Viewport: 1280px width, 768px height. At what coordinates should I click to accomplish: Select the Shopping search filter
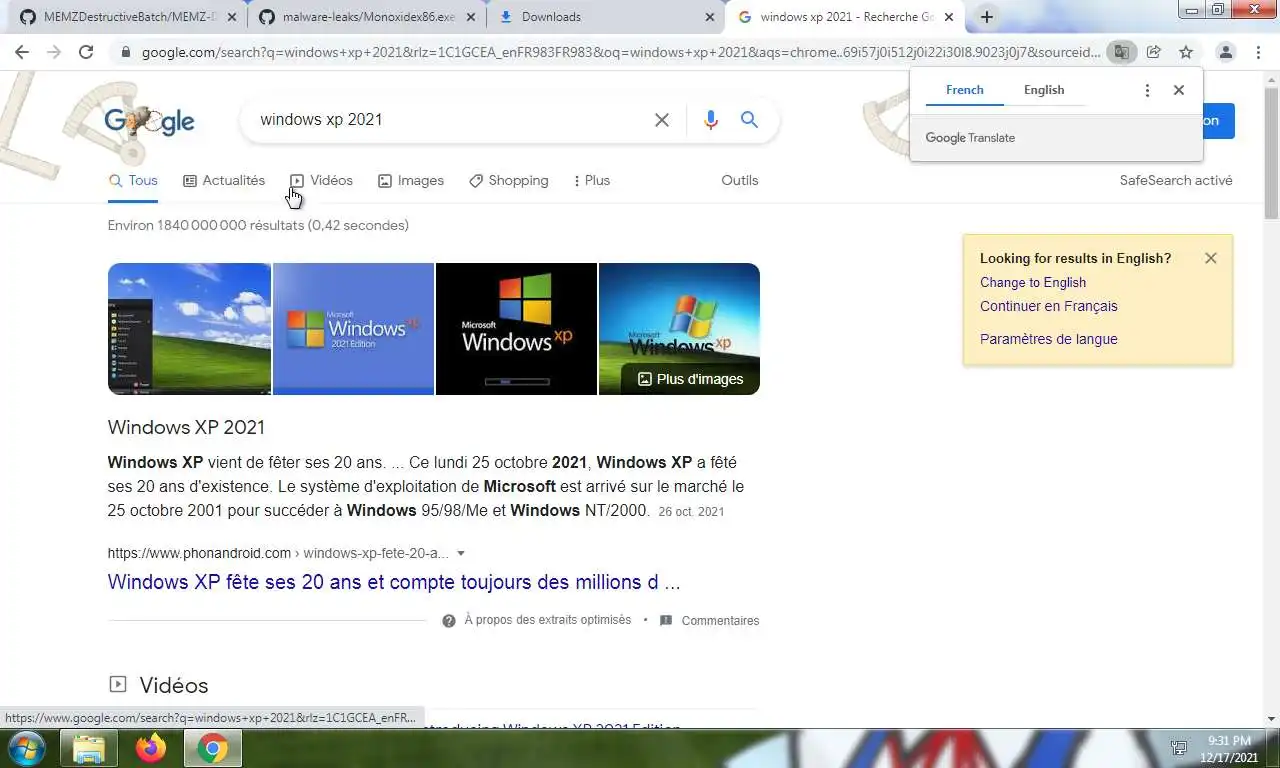point(509,181)
